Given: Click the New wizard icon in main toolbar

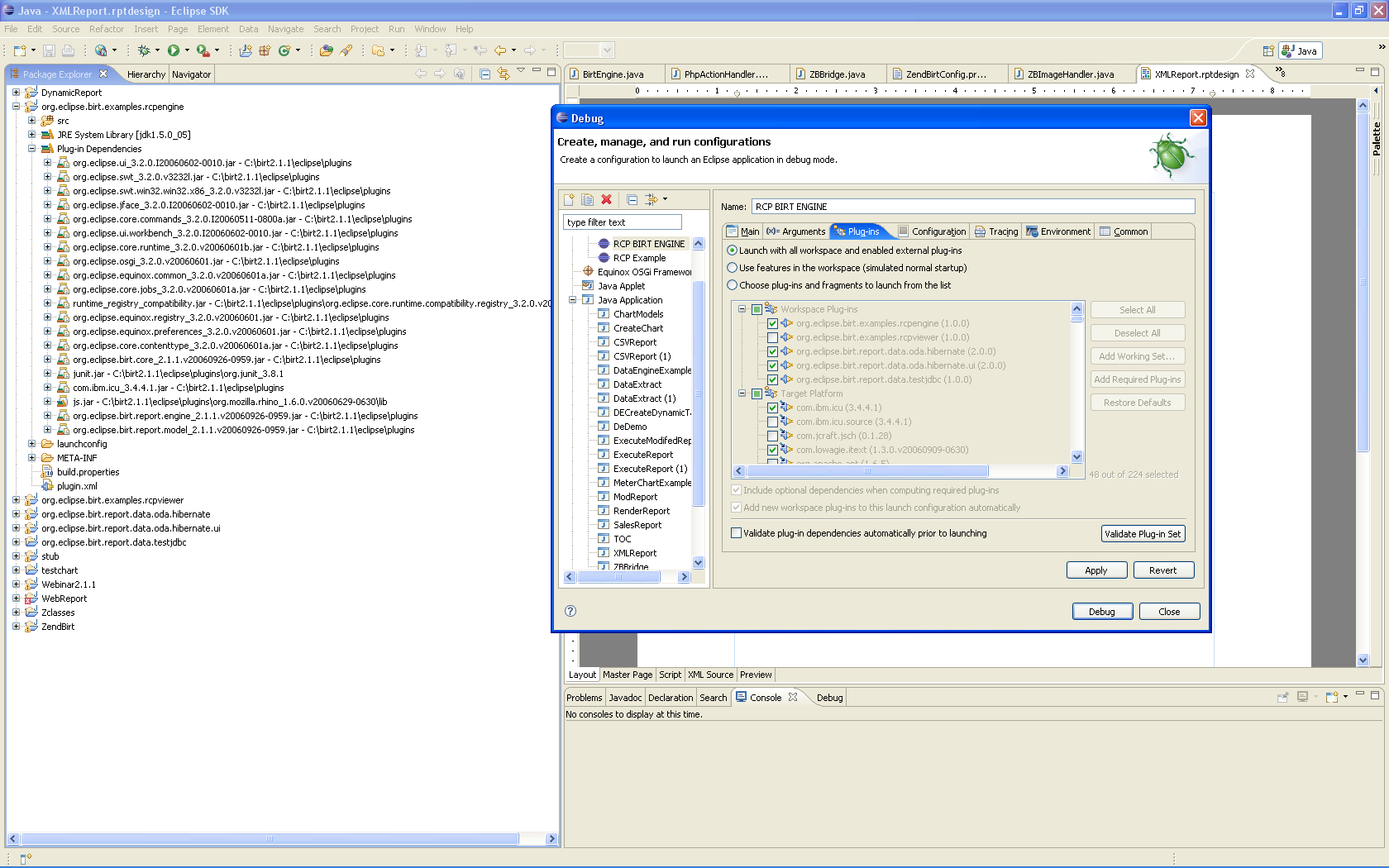Looking at the screenshot, I should tap(20, 50).
